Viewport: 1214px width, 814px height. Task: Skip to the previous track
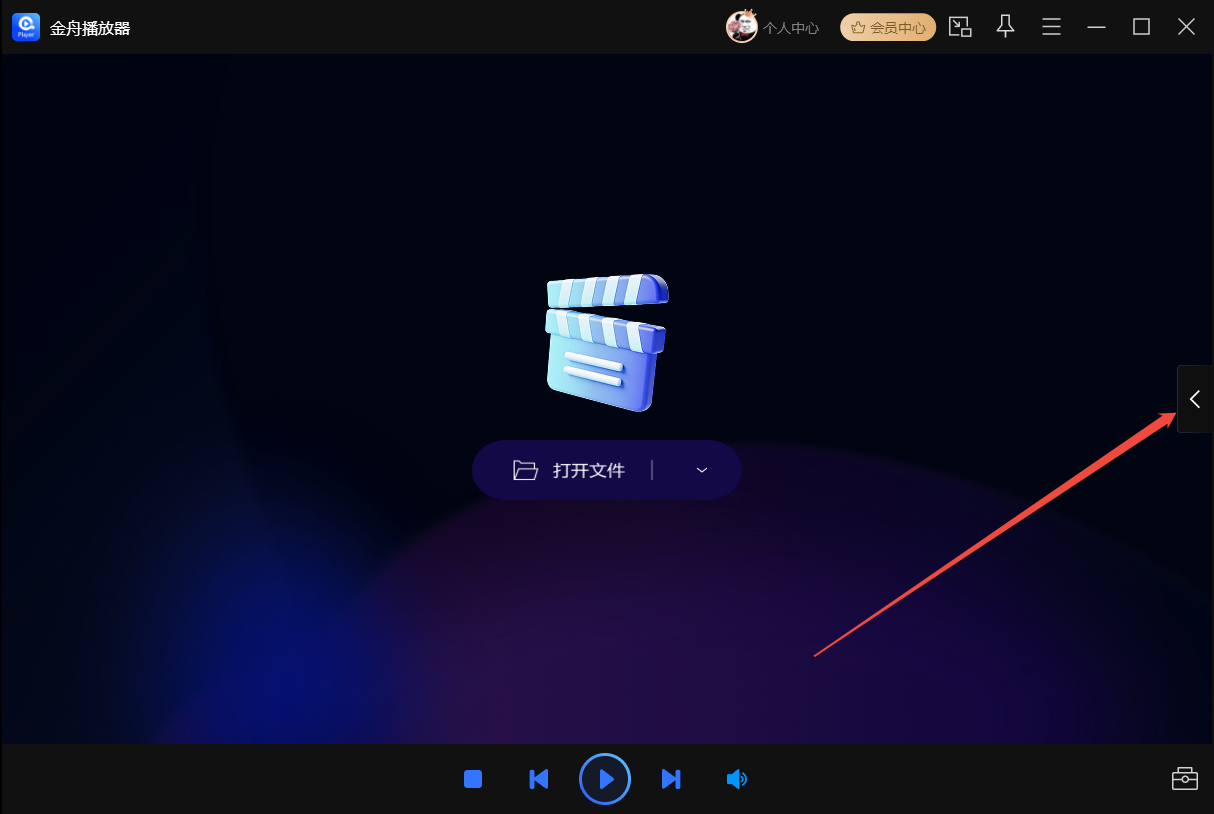538,779
